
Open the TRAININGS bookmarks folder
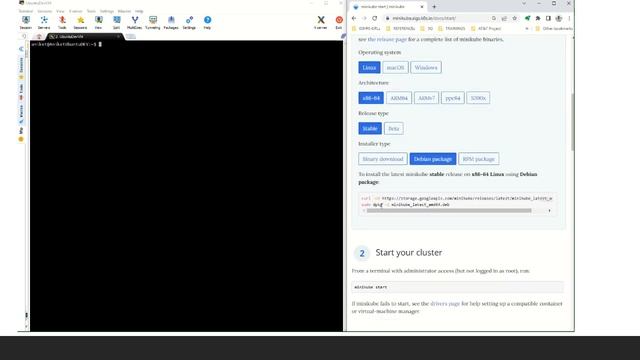pos(451,29)
